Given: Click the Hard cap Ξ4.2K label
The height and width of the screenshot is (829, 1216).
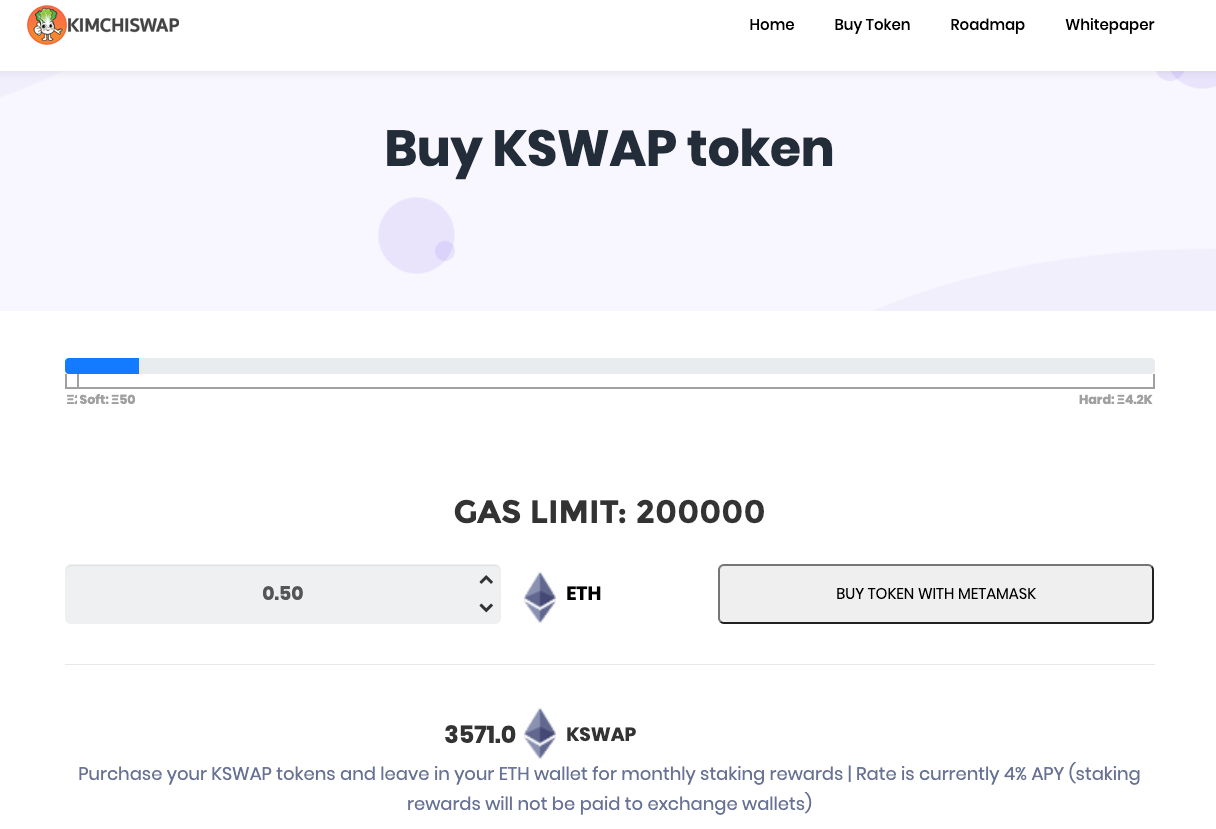Looking at the screenshot, I should 1115,400.
